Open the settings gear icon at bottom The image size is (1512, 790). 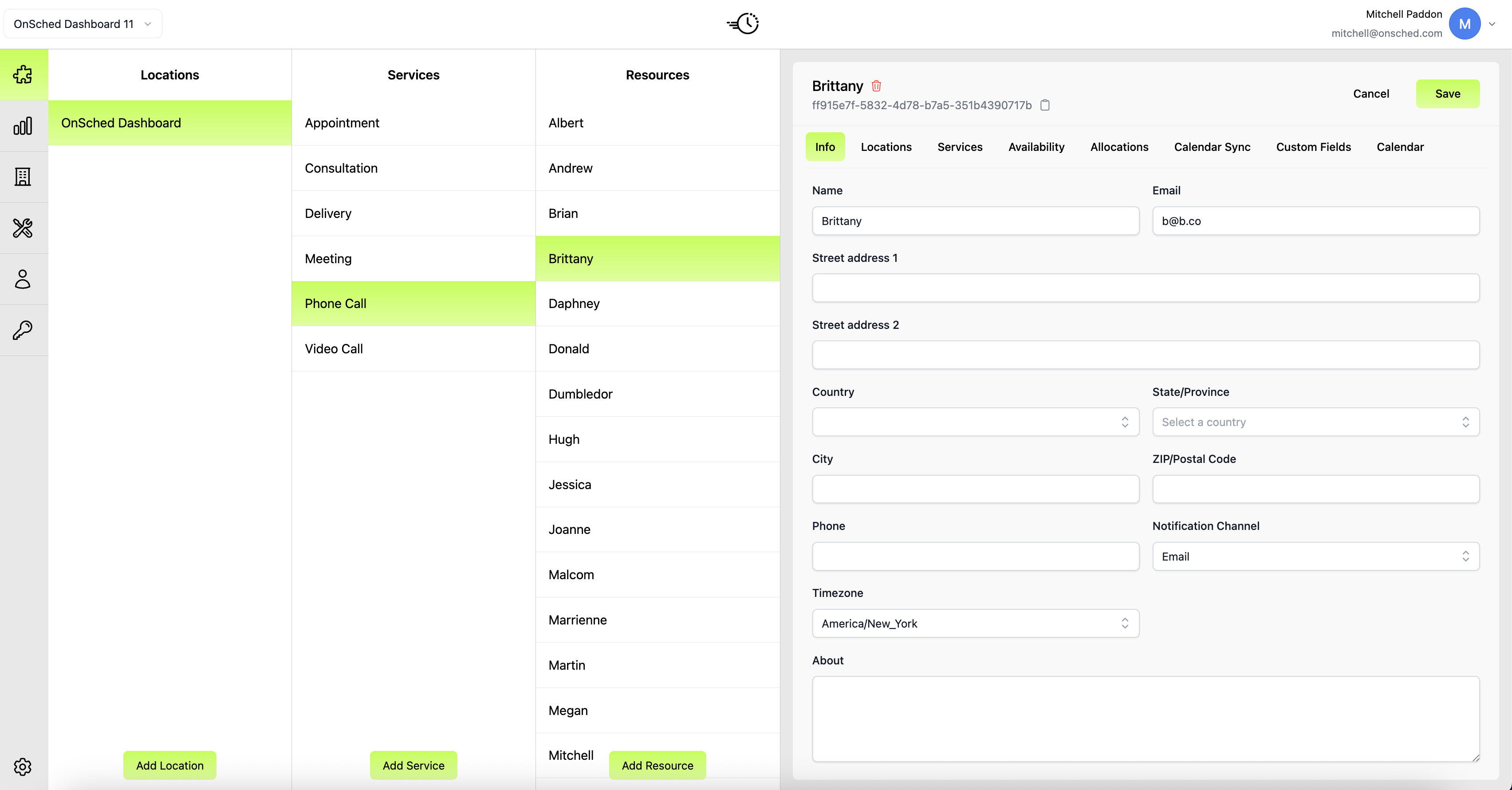click(x=23, y=766)
